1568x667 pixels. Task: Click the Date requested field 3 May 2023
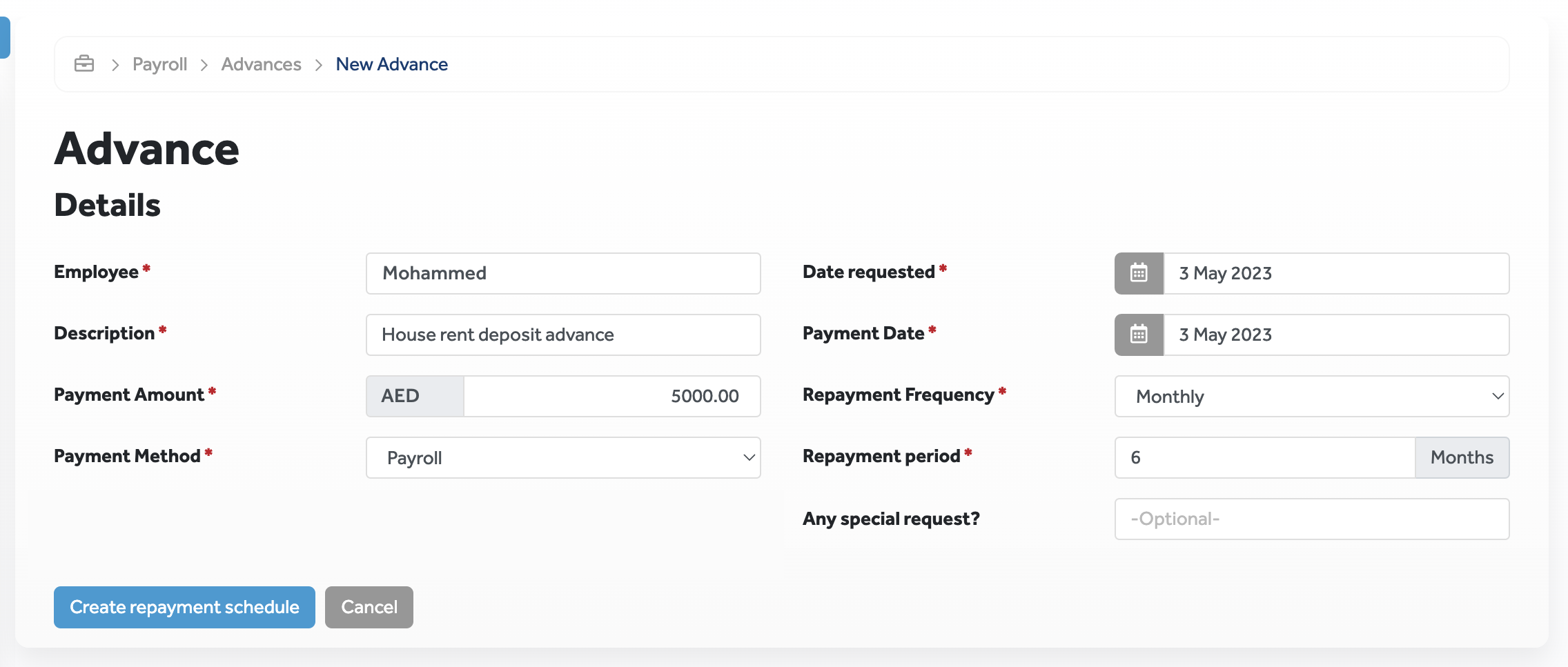click(x=1336, y=273)
